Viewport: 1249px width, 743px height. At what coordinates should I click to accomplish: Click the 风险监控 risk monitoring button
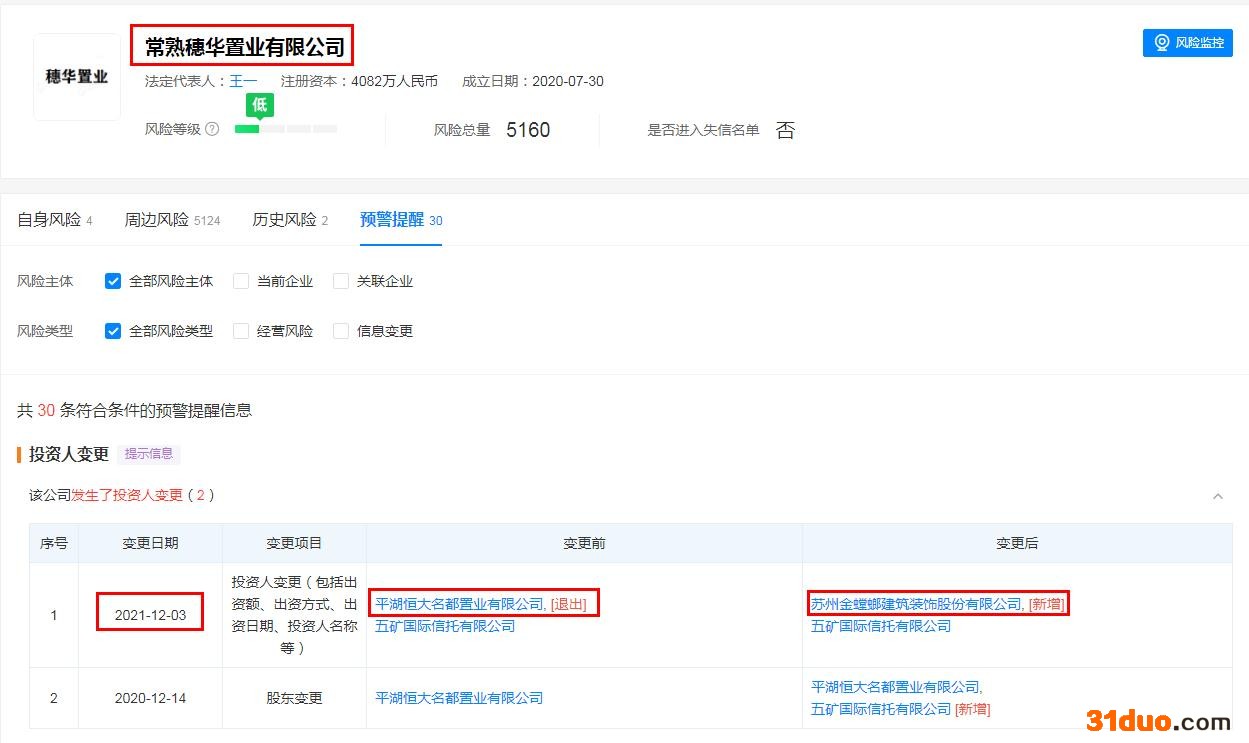pos(1187,43)
